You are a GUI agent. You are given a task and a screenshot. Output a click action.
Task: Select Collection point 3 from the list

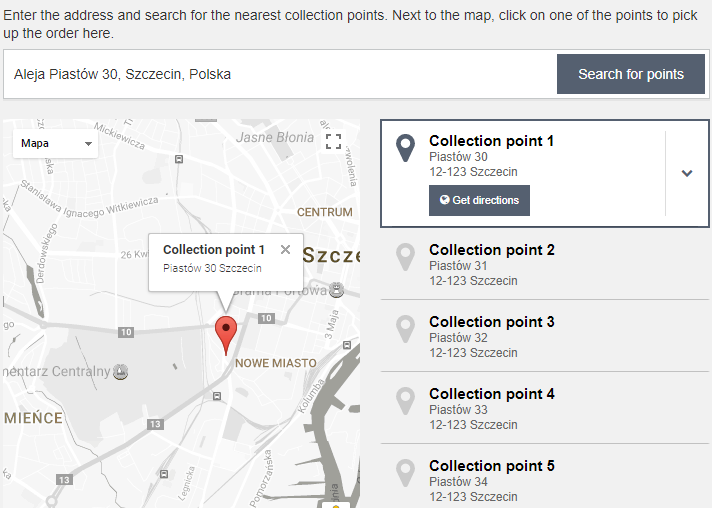544,336
